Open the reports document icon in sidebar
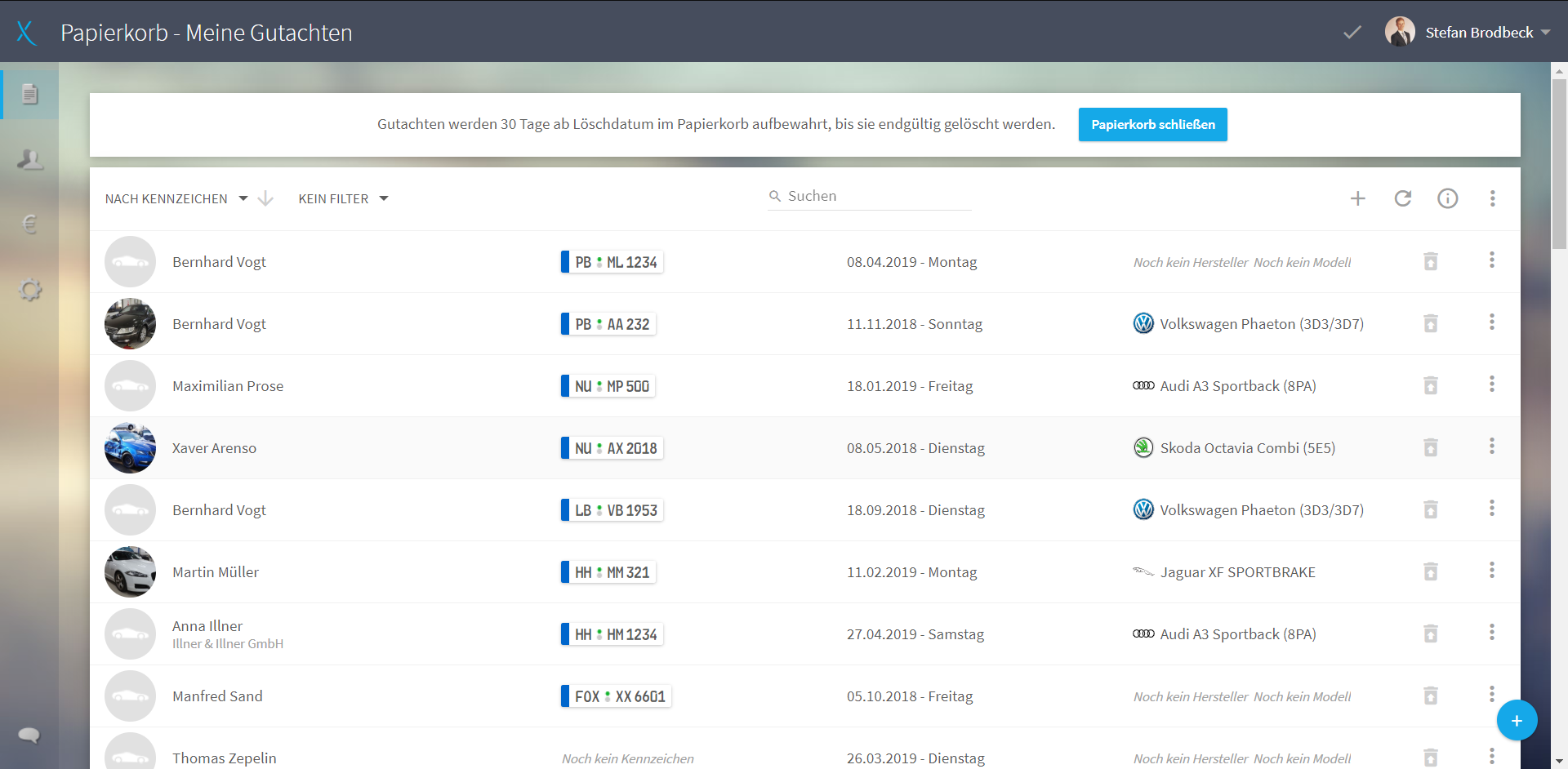This screenshot has width=1568, height=769. (30, 95)
